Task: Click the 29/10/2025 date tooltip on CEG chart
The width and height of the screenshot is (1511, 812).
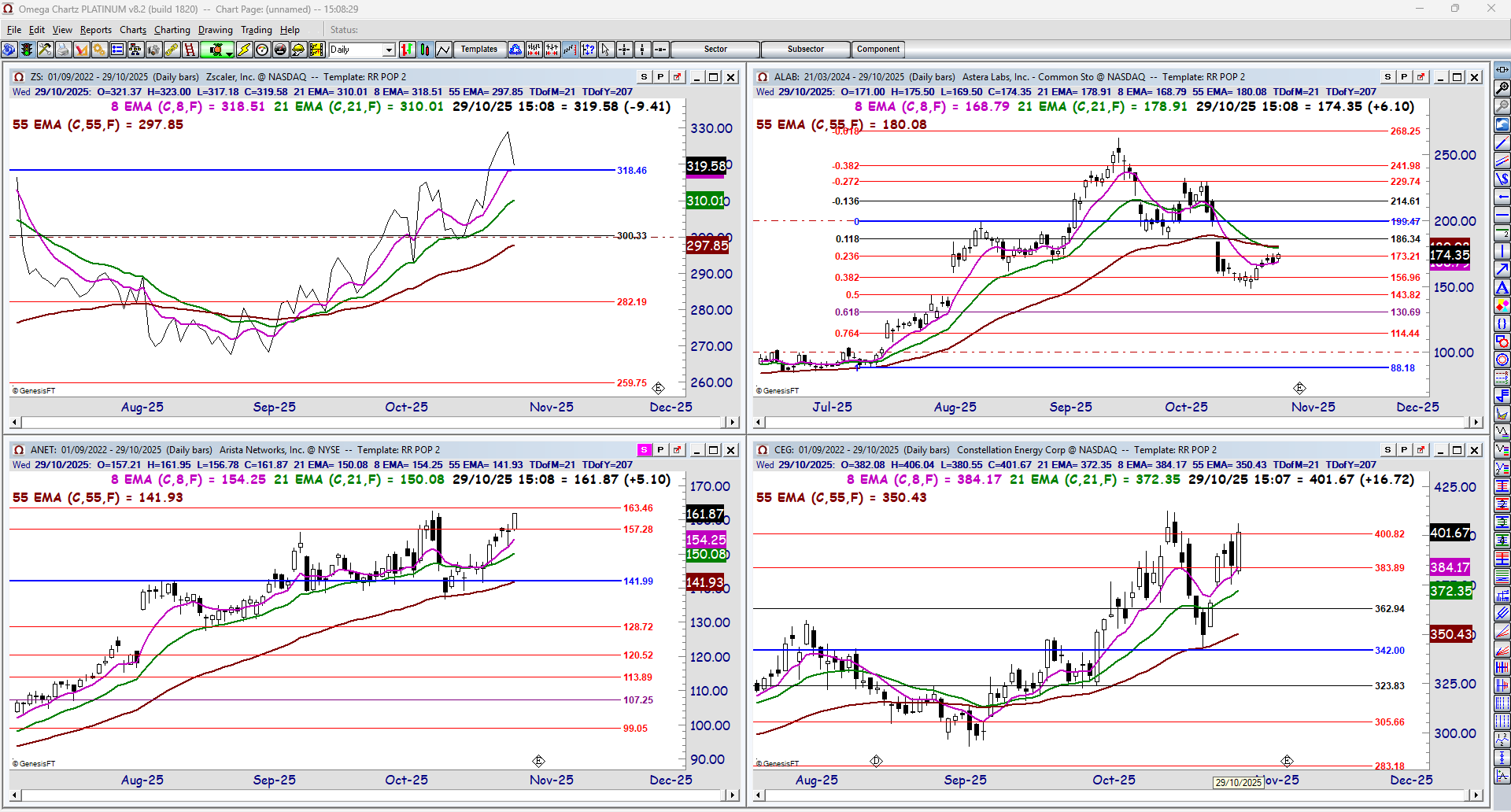Action: pos(1238,783)
